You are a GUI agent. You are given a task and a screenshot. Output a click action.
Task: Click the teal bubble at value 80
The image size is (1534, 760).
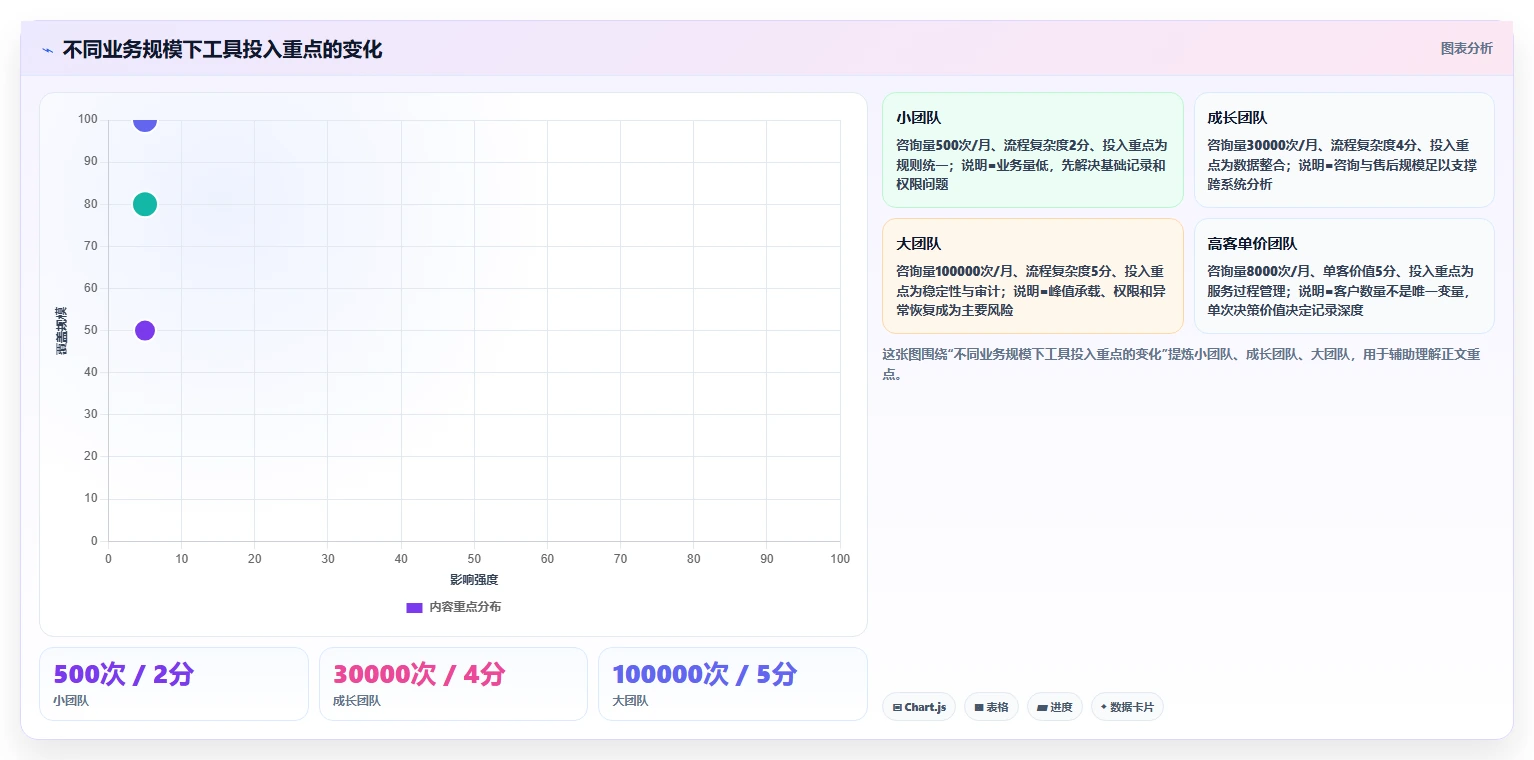click(145, 204)
